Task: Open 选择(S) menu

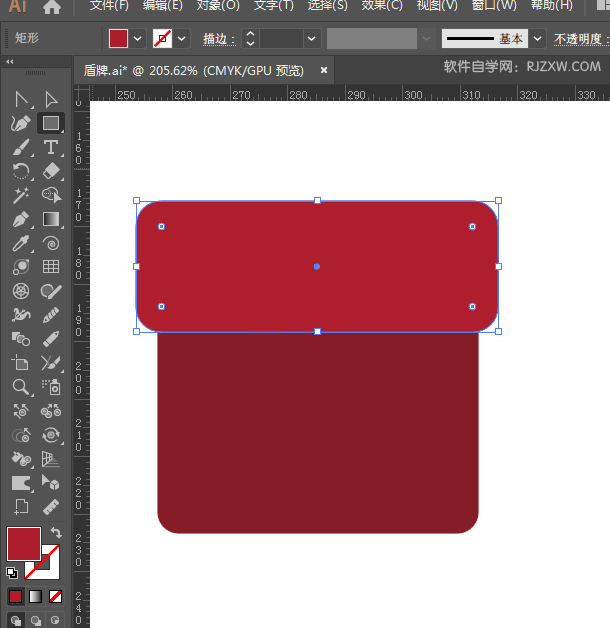Action: click(328, 6)
